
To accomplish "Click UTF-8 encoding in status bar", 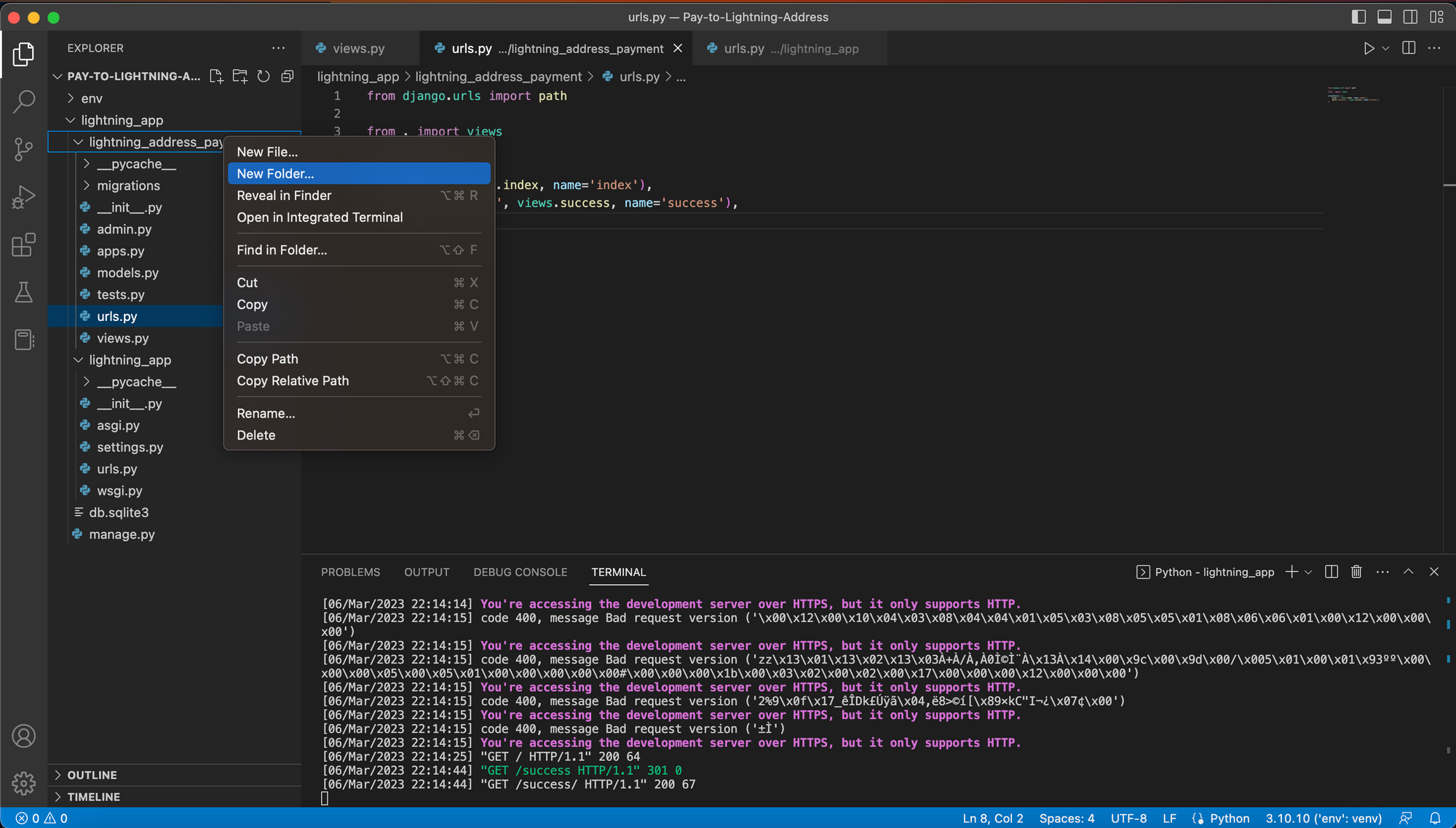I will (x=1128, y=819).
